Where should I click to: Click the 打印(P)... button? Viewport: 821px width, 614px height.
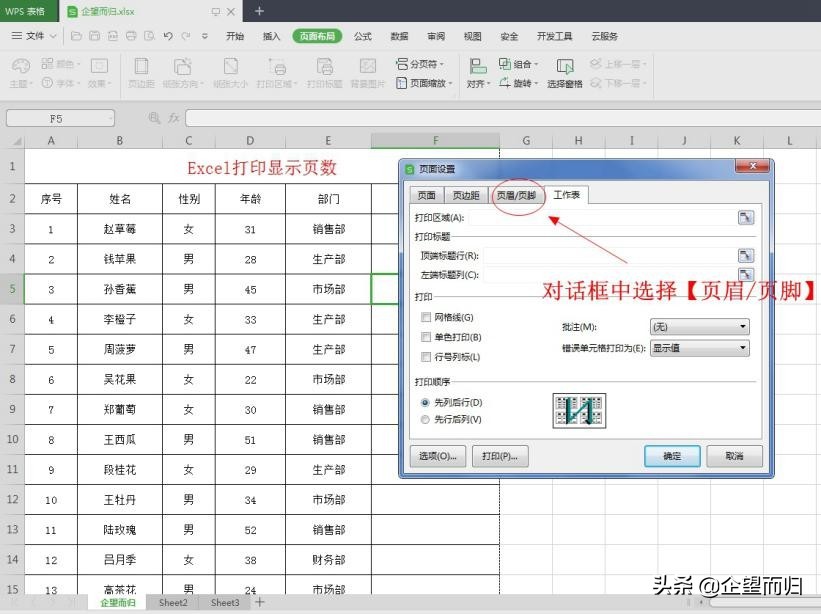pyautogui.click(x=500, y=456)
